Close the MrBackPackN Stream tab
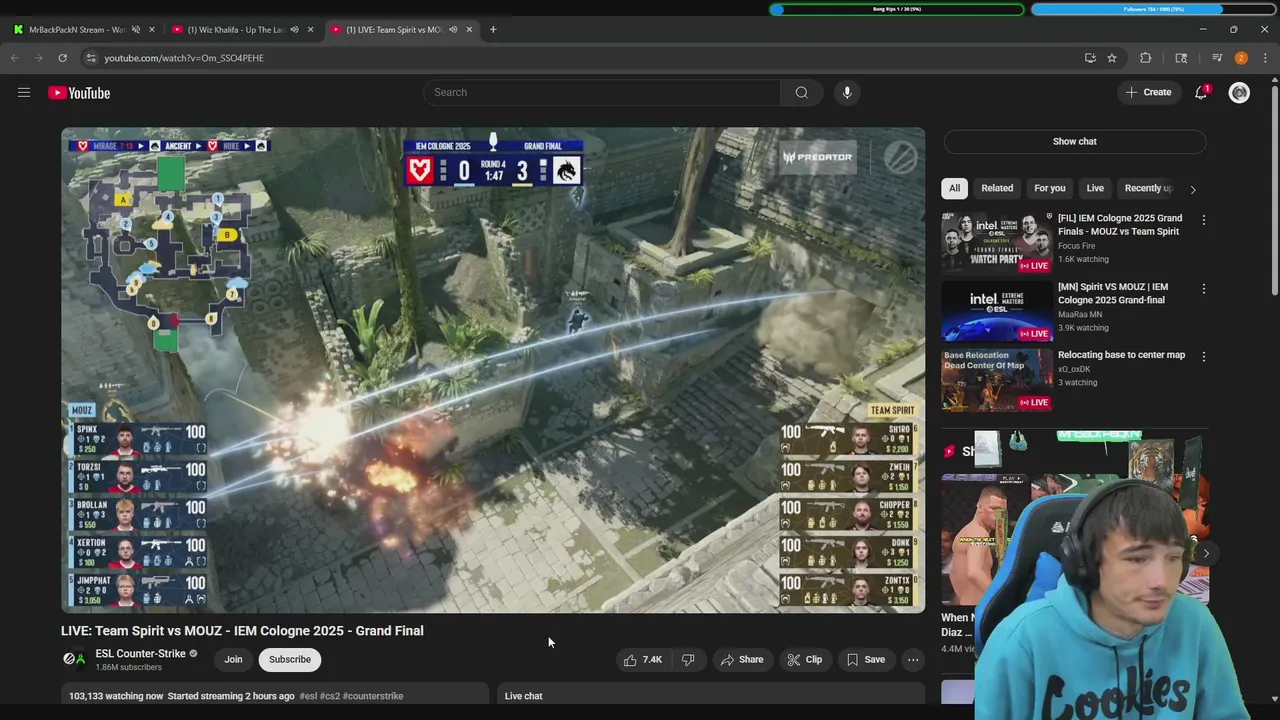1280x720 pixels. tap(152, 30)
